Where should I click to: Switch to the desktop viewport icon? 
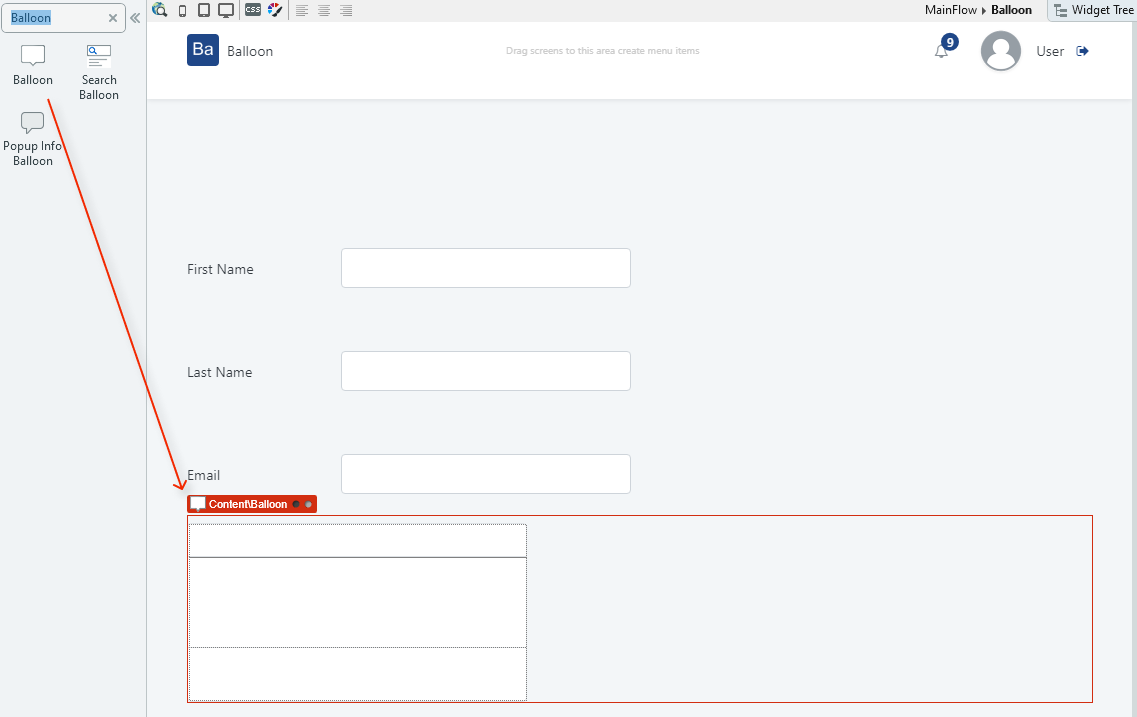pos(224,10)
